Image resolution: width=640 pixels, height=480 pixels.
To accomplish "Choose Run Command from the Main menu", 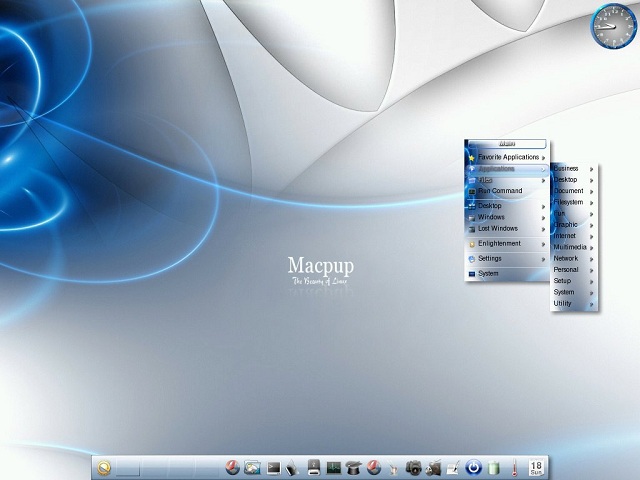I will point(507,191).
